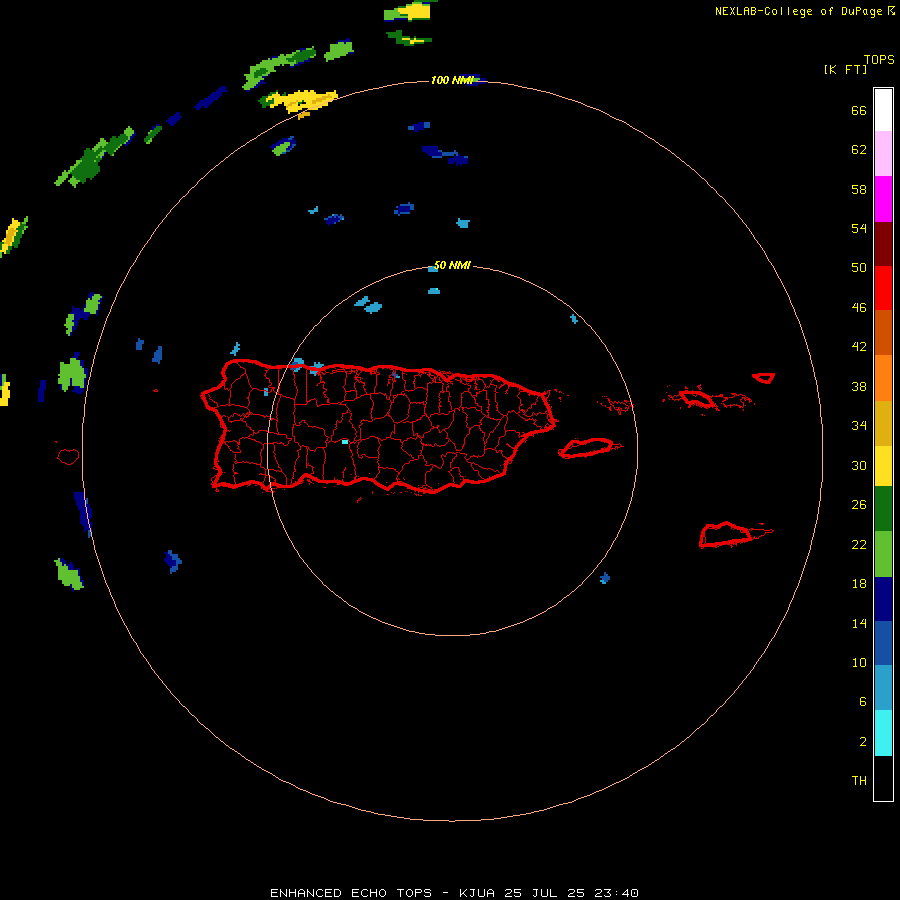This screenshot has width=900, height=900.
Task: Click the "14" legend value
Action: [x=859, y=623]
